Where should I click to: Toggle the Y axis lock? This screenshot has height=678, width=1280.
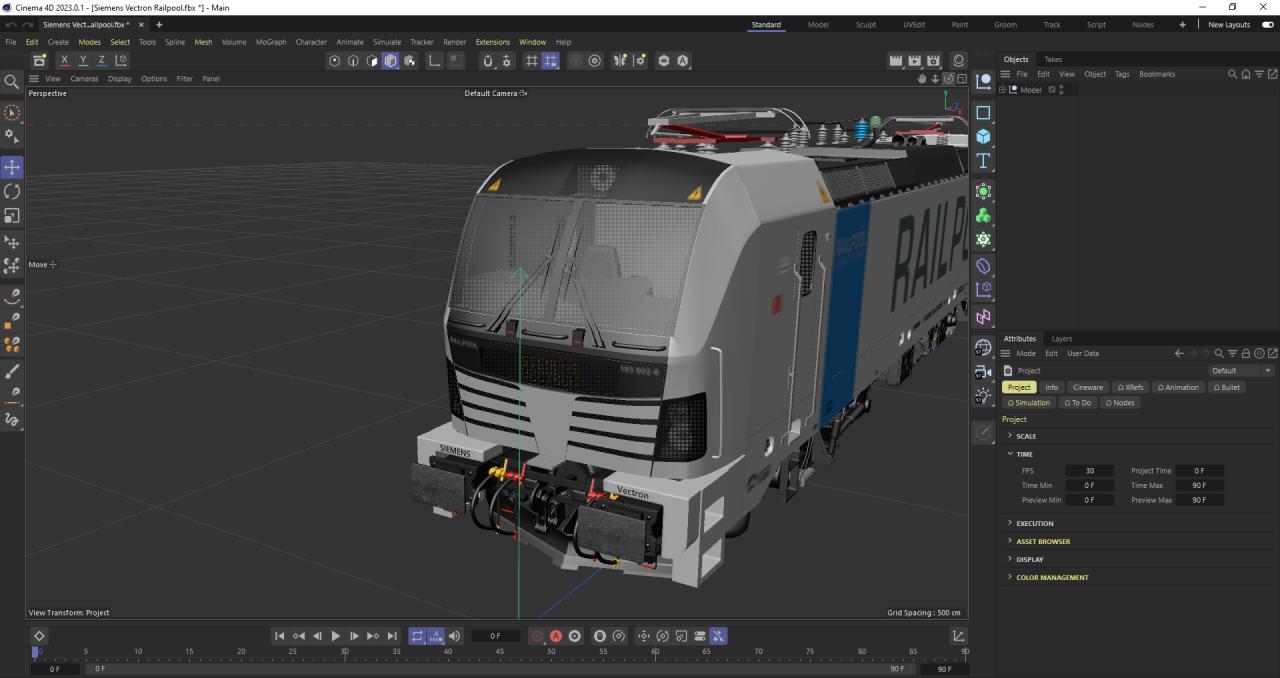pyautogui.click(x=83, y=61)
